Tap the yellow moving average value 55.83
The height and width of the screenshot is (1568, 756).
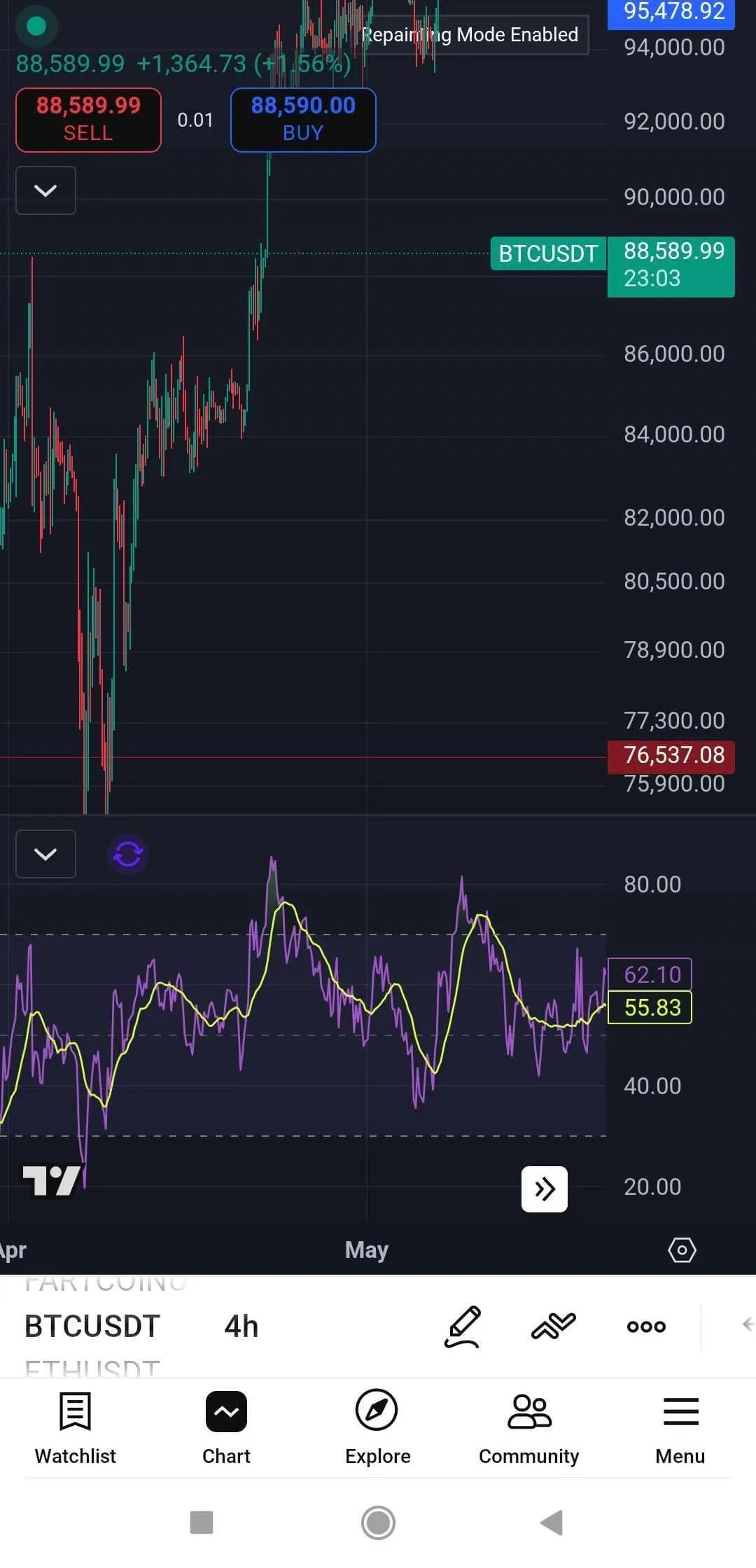(x=650, y=1008)
